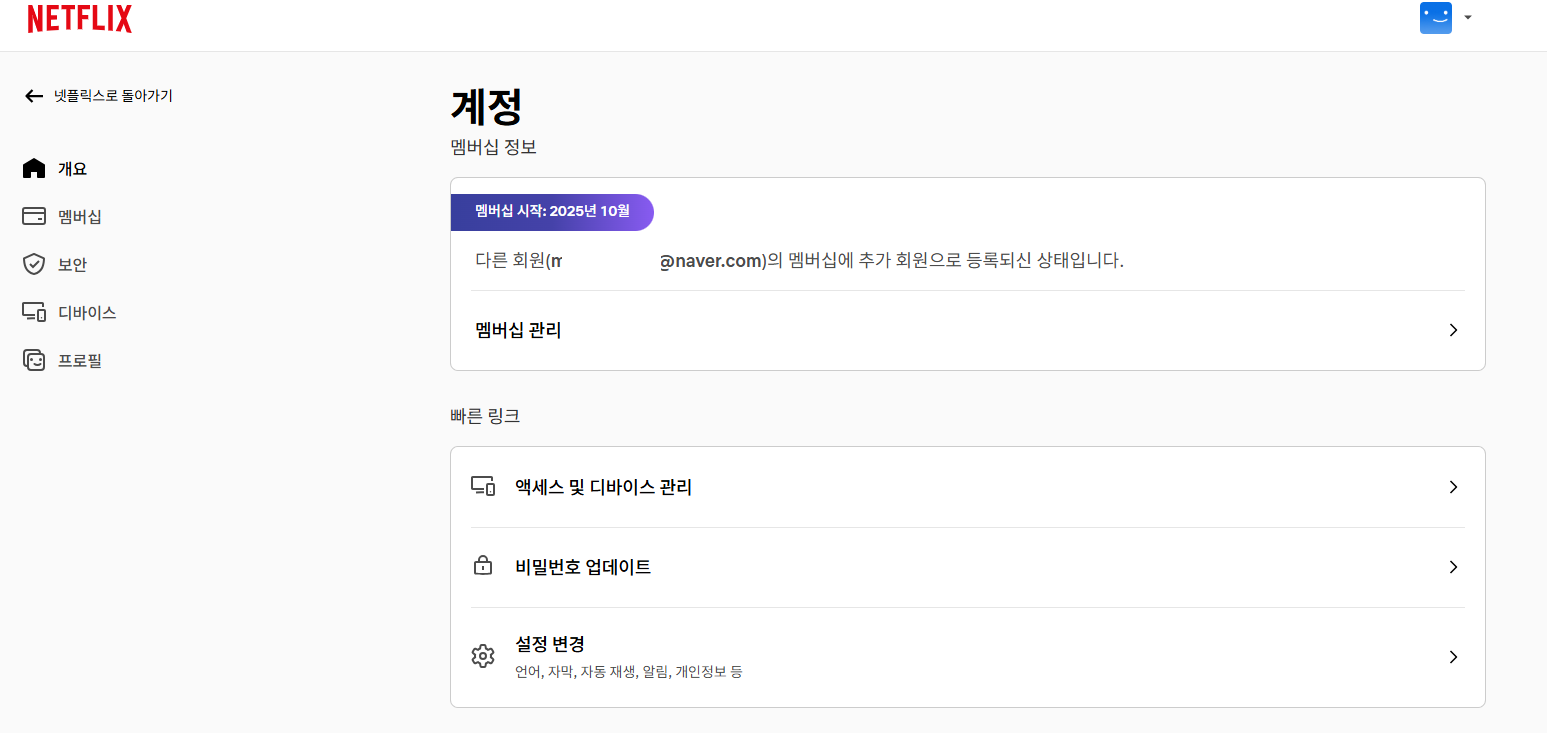This screenshot has height=733, width=1547.
Task: Click the 계정 page heading
Action: click(487, 106)
